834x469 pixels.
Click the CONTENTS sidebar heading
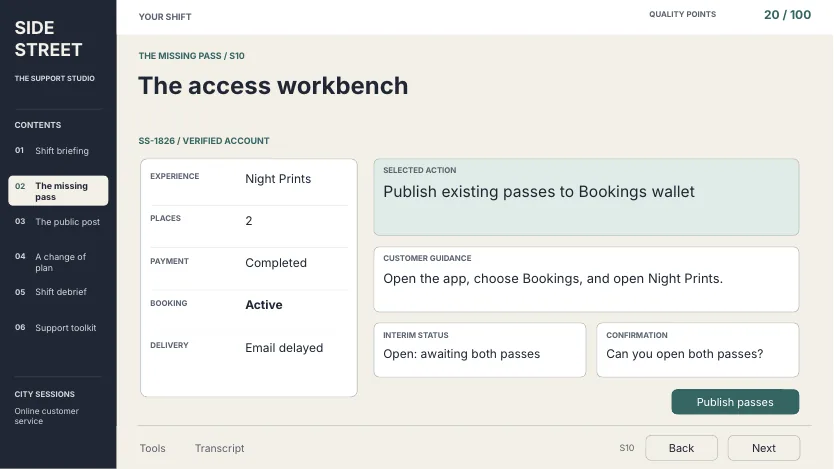[x=38, y=125]
